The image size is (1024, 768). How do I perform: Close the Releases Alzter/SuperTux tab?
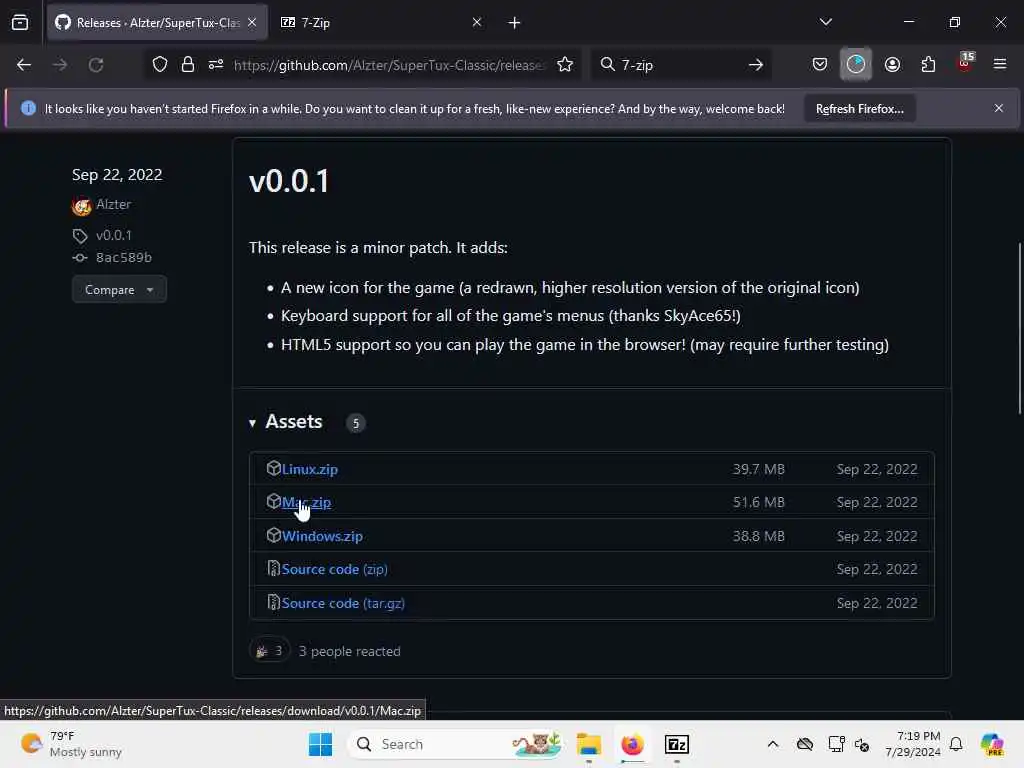click(252, 22)
